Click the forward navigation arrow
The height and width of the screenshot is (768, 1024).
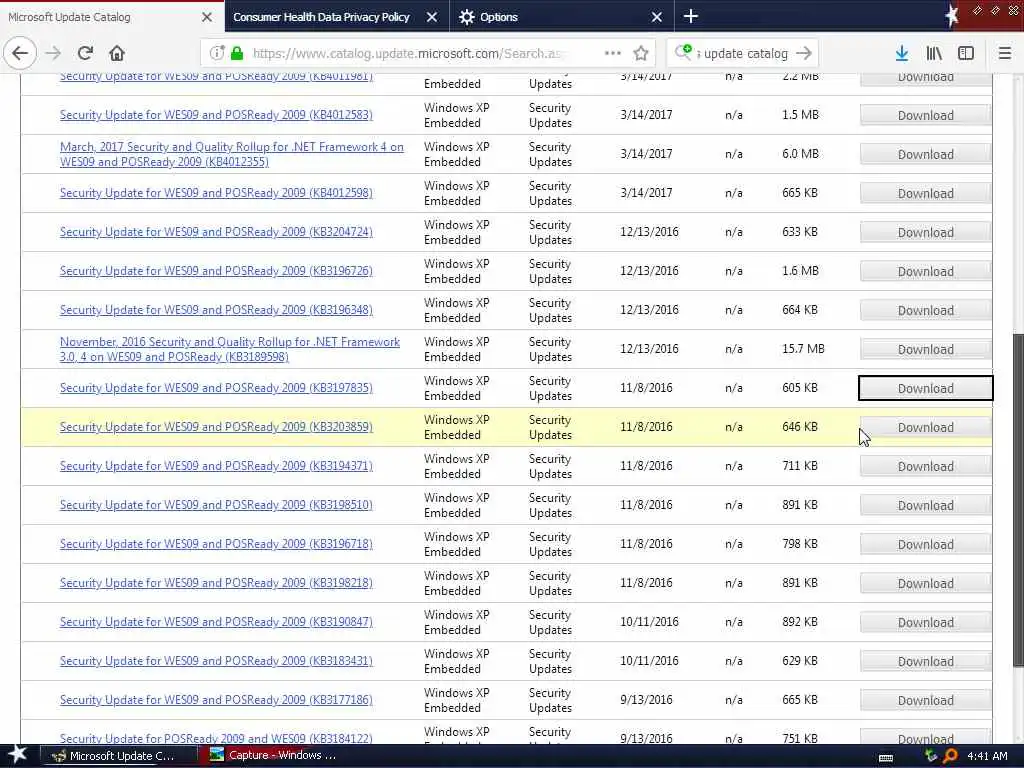[53, 54]
